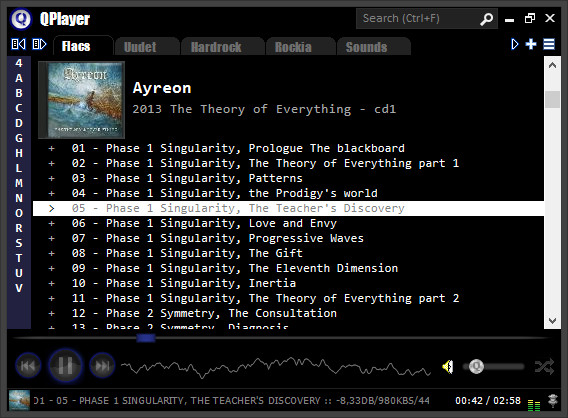The height and width of the screenshot is (418, 568).
Task: Click arrow of playing track 05
Action: [52, 209]
